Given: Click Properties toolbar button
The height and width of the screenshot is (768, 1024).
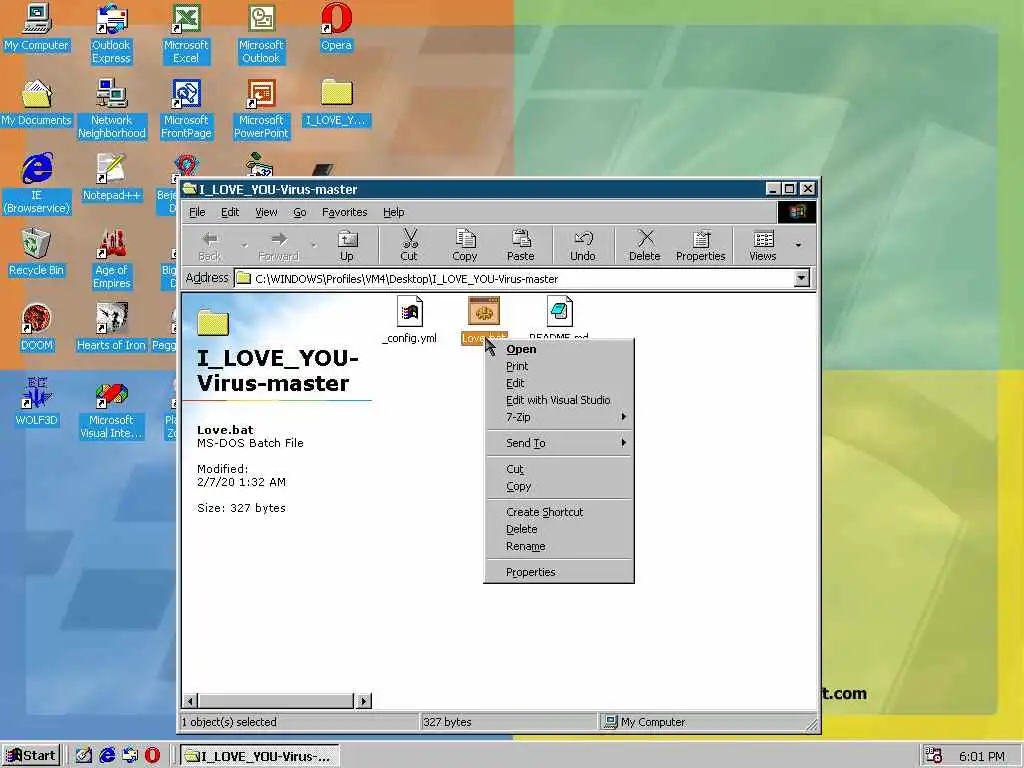Looking at the screenshot, I should point(701,246).
